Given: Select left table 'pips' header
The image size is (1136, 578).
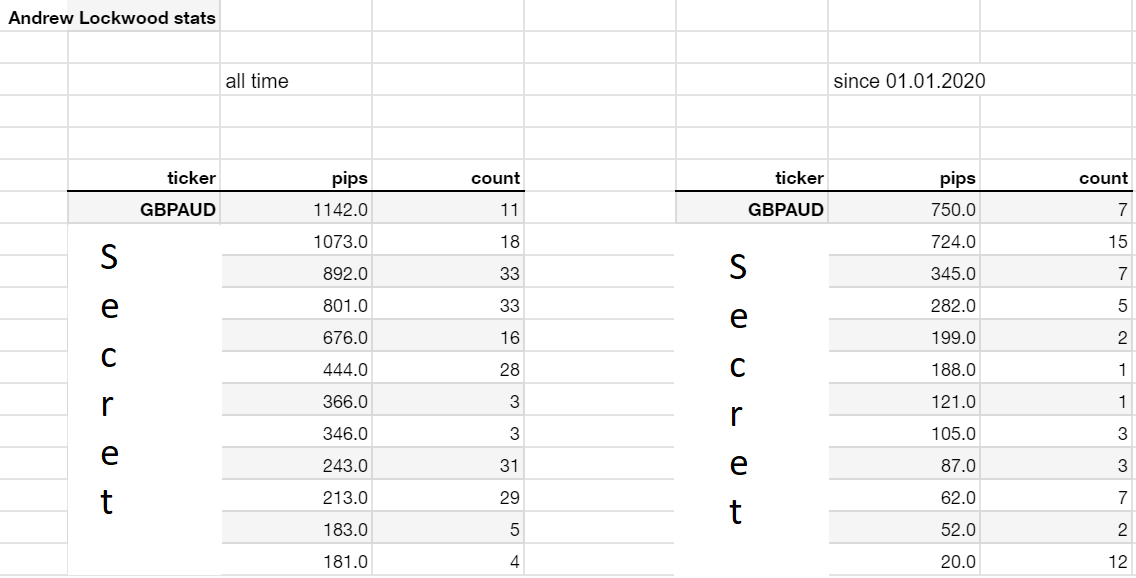Looking at the screenshot, I should click(296, 177).
